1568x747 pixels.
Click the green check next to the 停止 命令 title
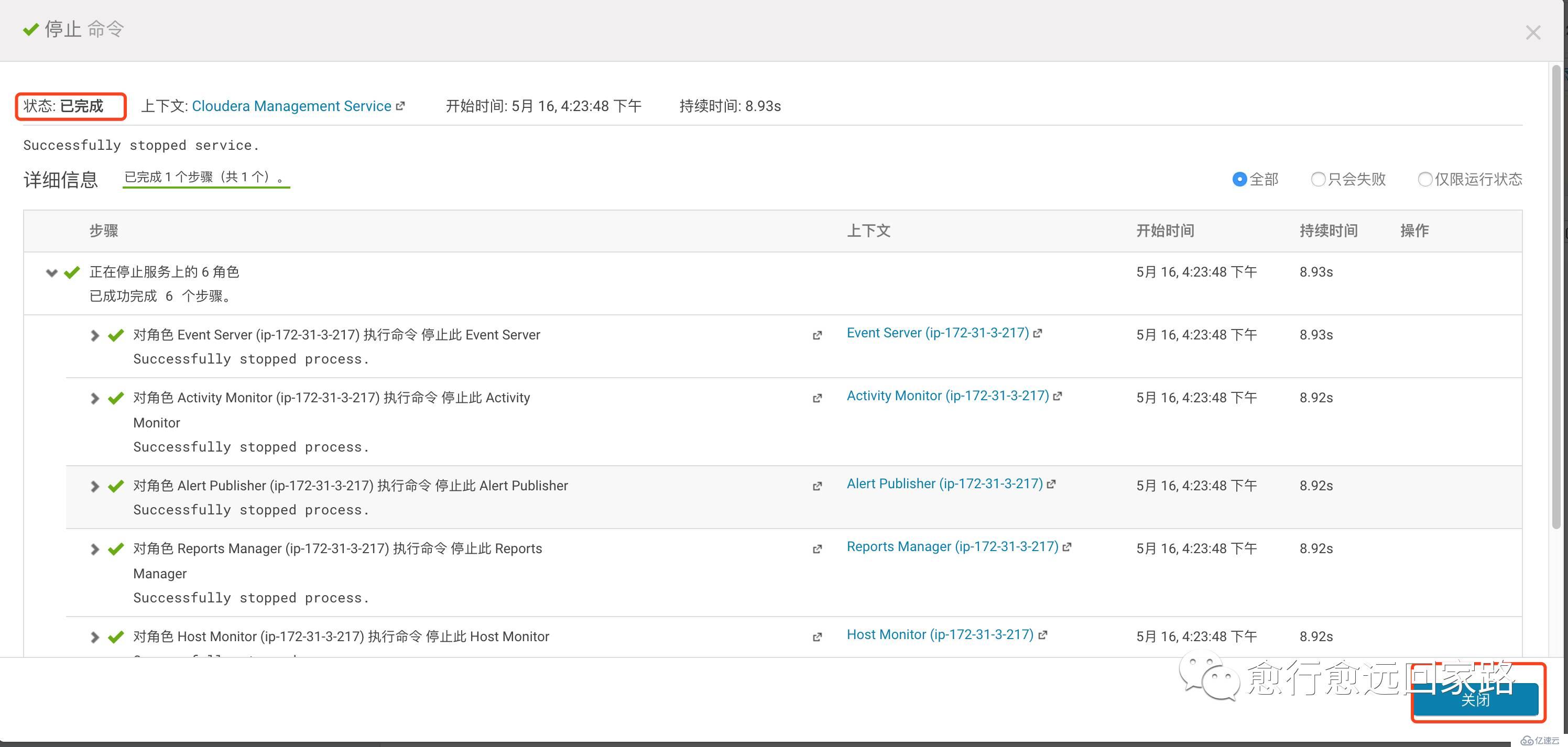pyautogui.click(x=30, y=29)
